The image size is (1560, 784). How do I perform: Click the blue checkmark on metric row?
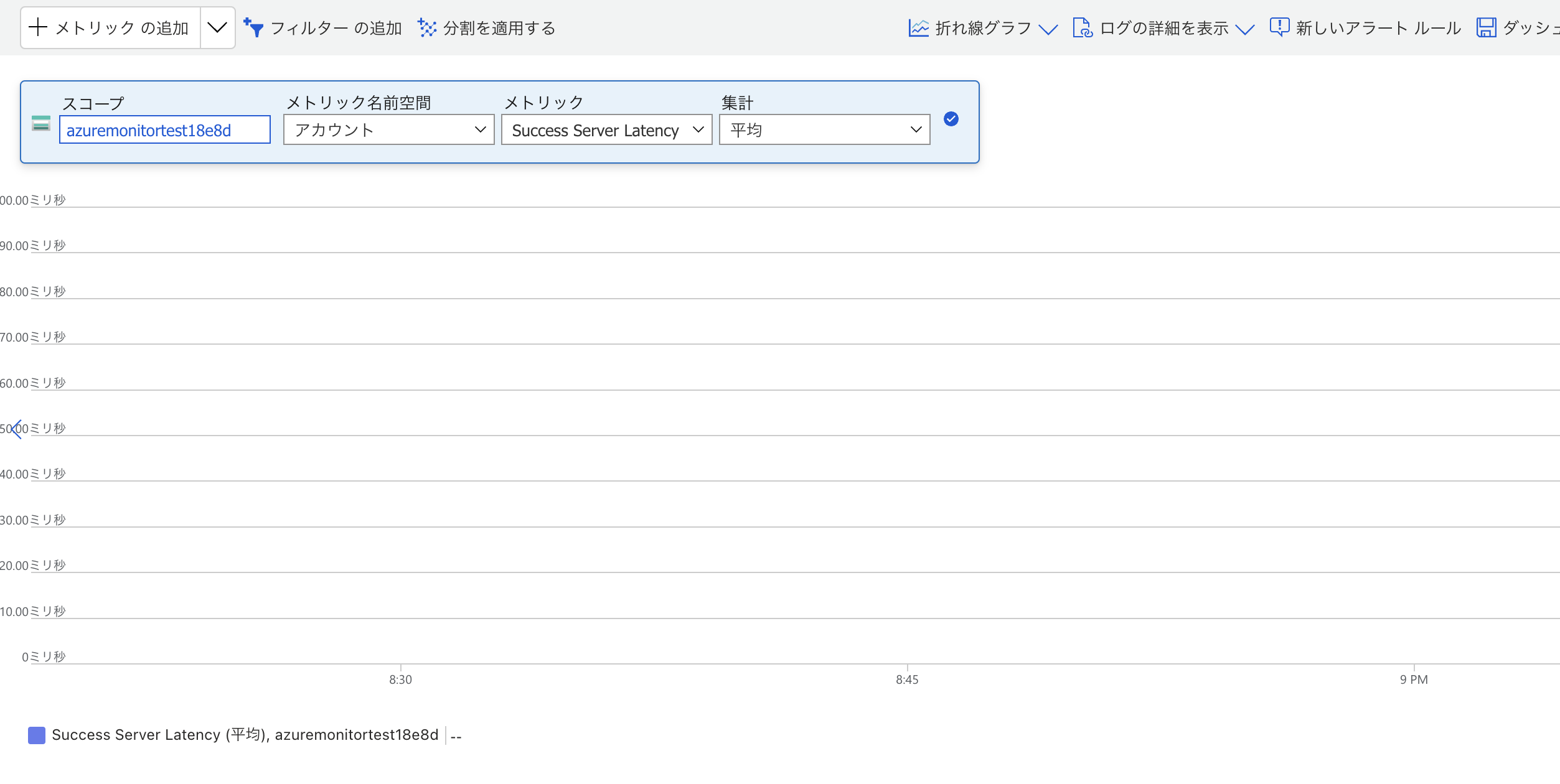pyautogui.click(x=951, y=119)
